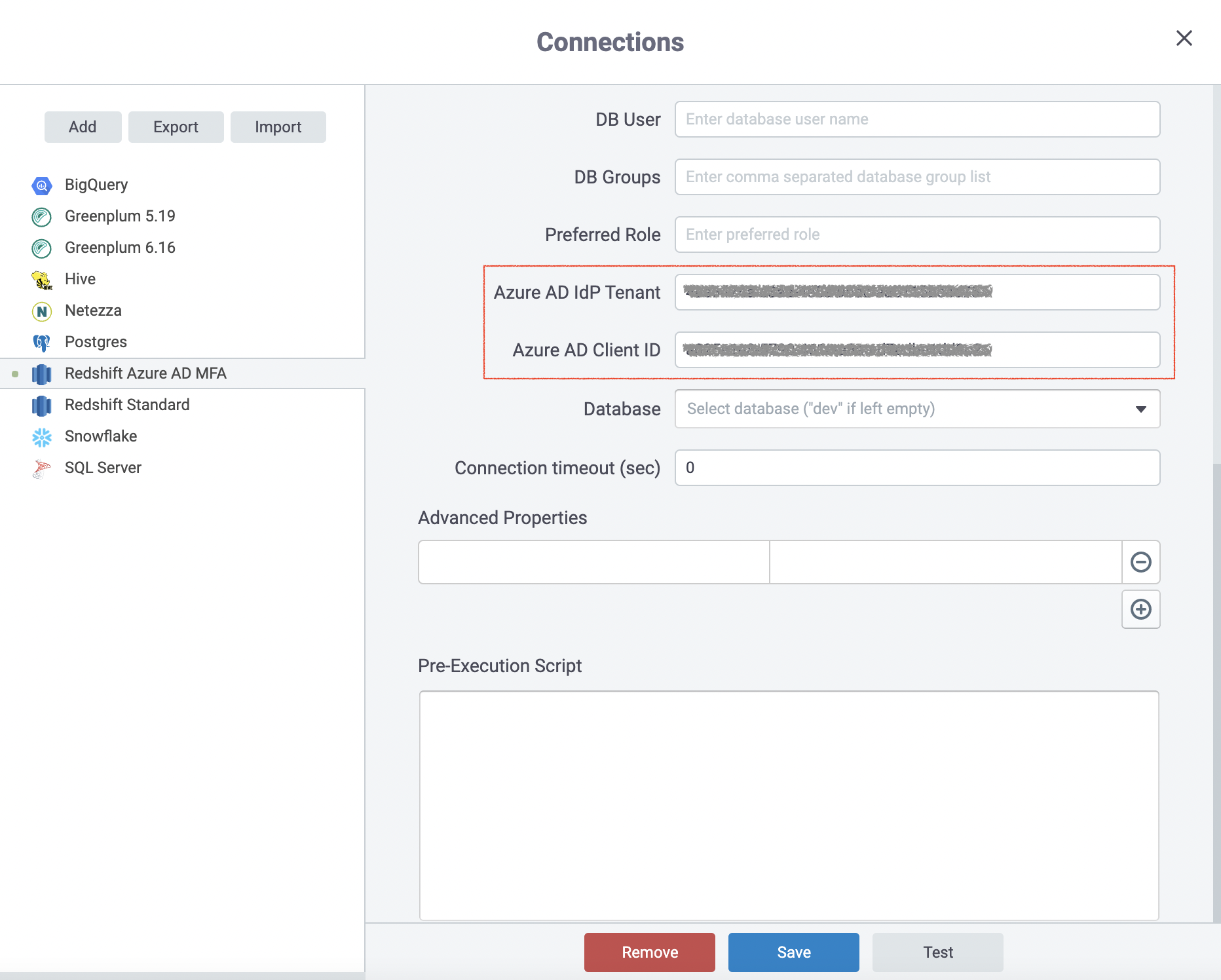The width and height of the screenshot is (1221, 980).
Task: Click the advanced property value field
Action: [946, 562]
